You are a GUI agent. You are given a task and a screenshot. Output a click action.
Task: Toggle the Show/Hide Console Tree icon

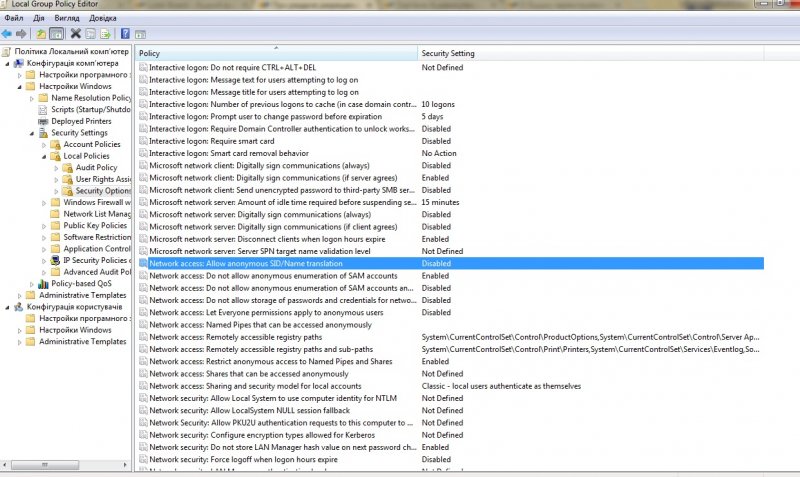57,33
